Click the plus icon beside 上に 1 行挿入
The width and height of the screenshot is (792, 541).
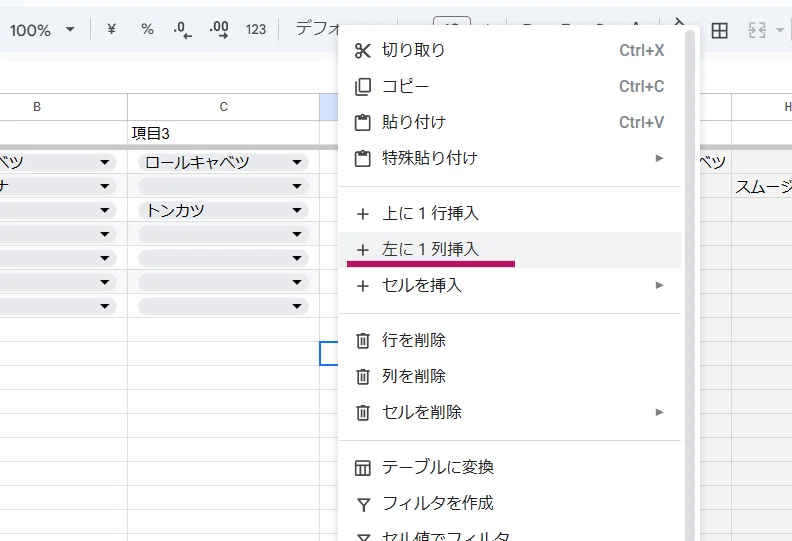pyautogui.click(x=363, y=214)
